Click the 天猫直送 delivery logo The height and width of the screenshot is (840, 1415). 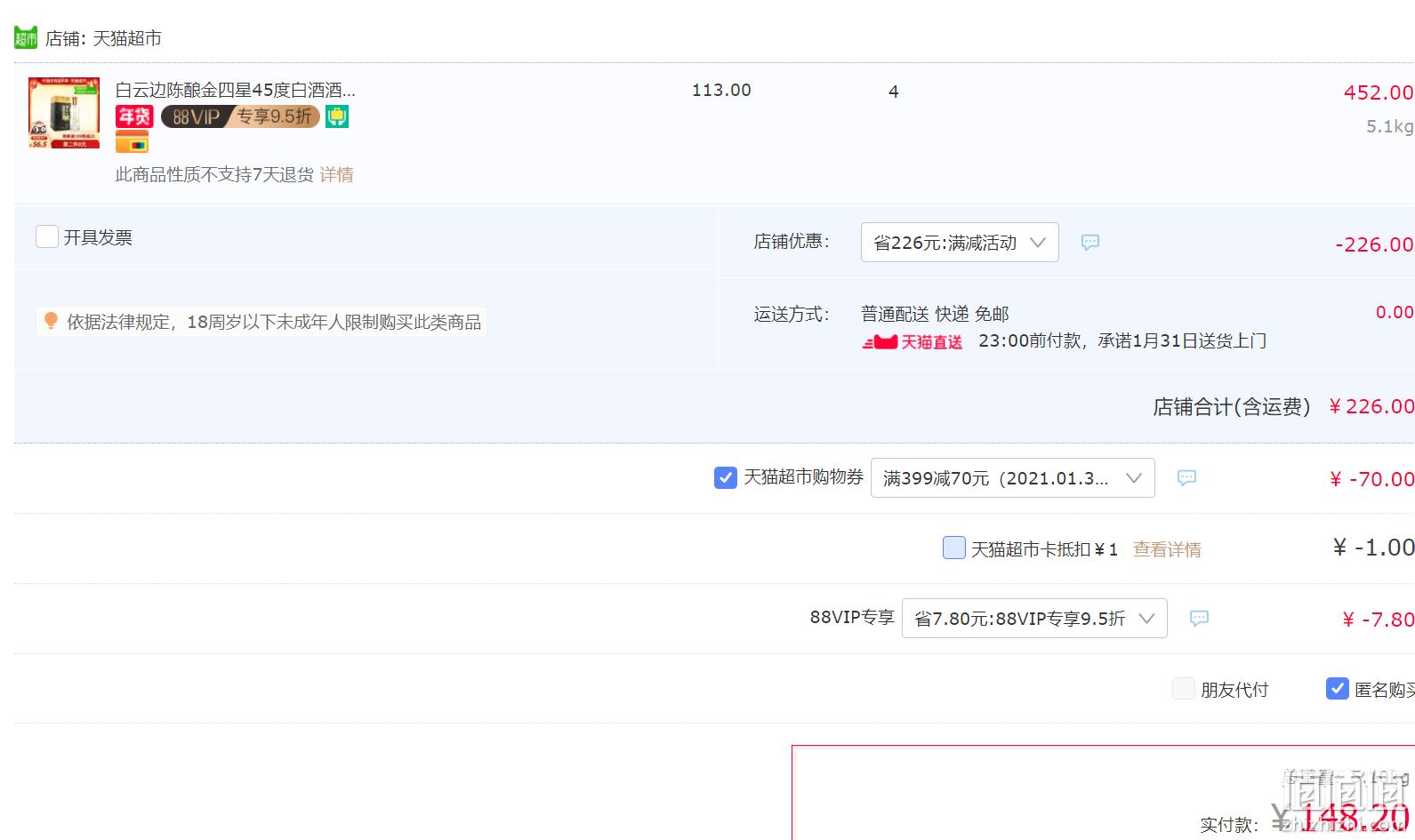point(913,341)
